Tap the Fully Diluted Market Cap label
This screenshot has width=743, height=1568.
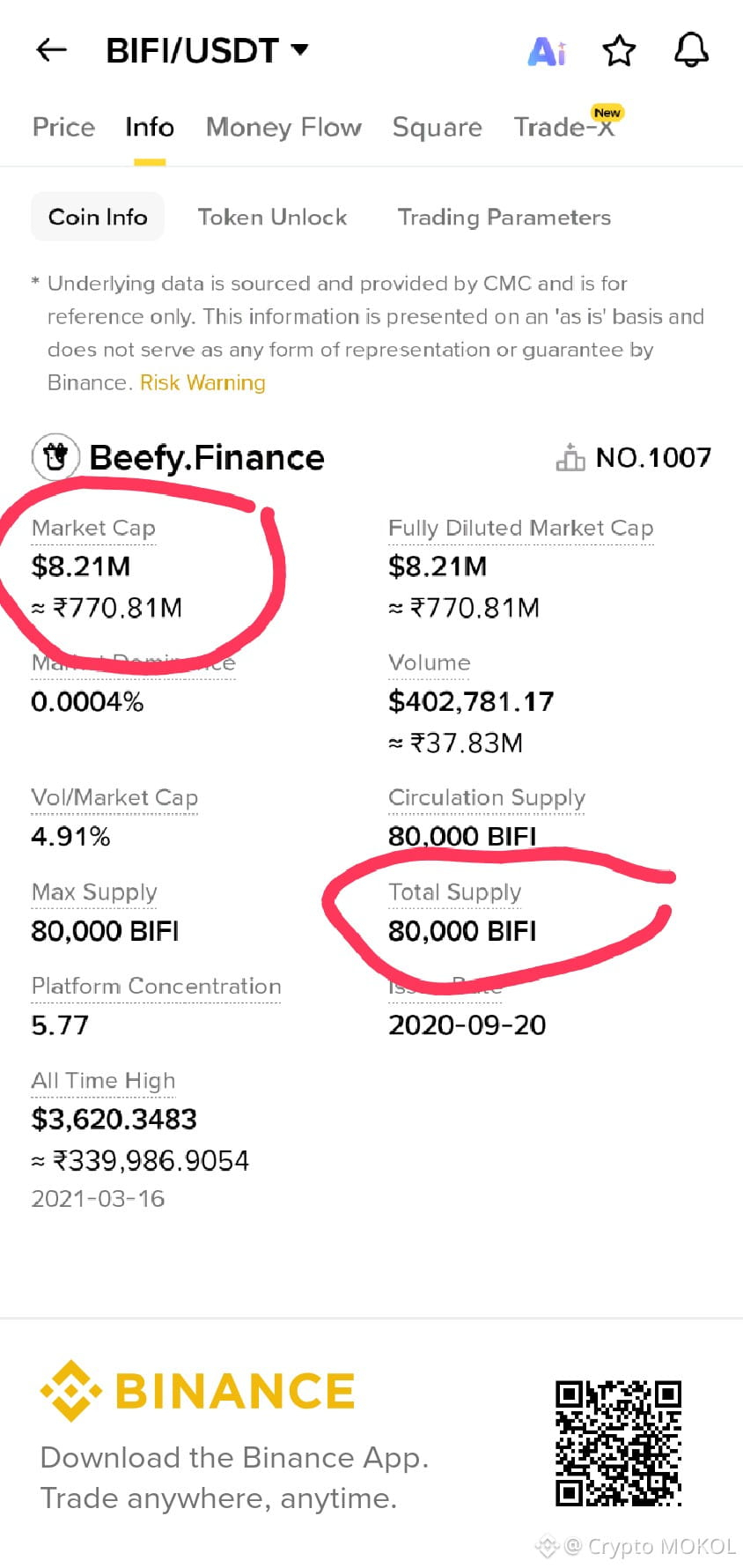[521, 528]
